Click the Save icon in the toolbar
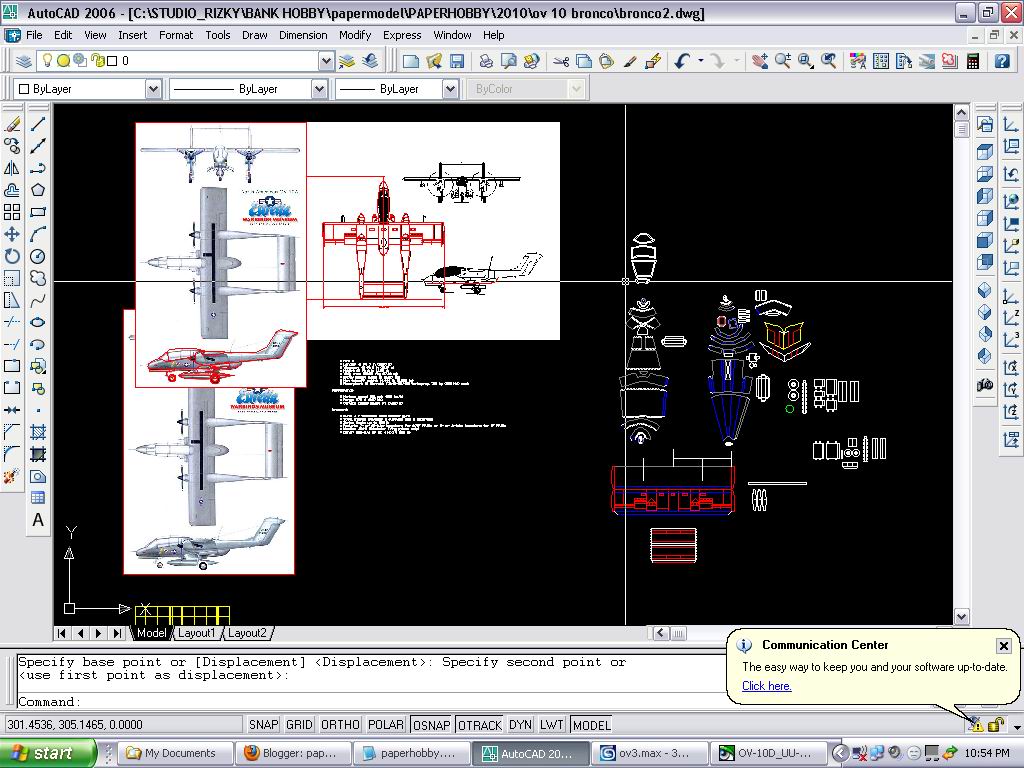Viewport: 1024px width, 768px height. coord(457,61)
